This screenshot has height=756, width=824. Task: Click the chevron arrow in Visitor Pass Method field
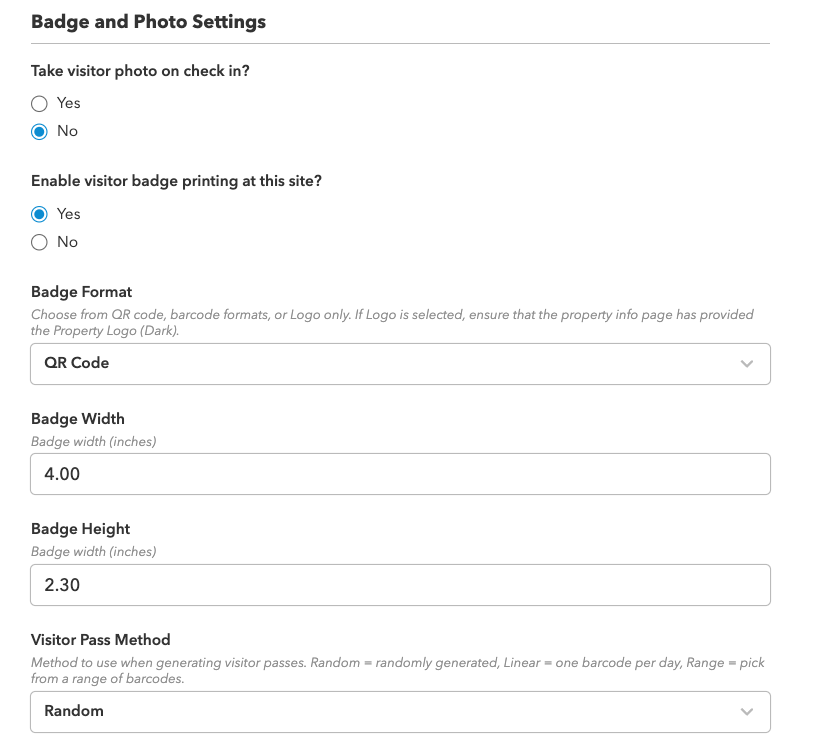[747, 712]
